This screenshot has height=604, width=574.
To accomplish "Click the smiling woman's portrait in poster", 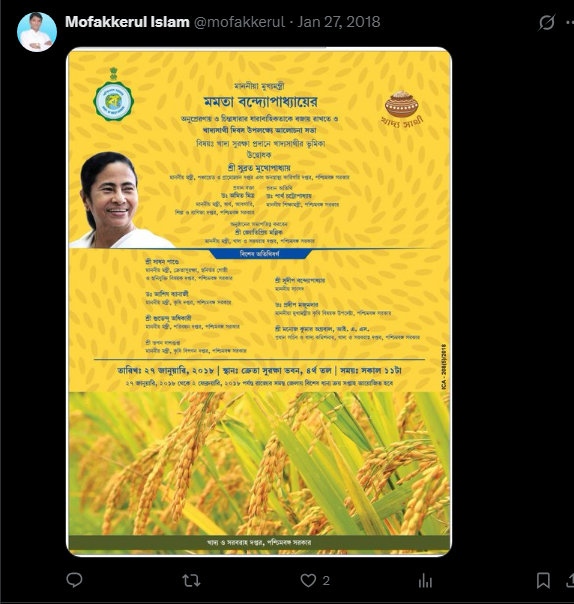I will (116, 200).
